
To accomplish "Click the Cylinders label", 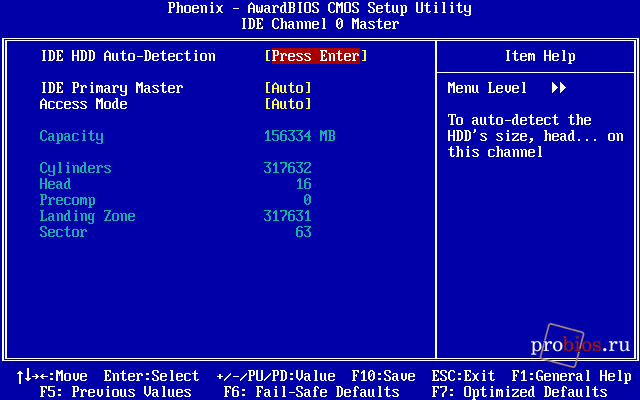I will (76, 168).
